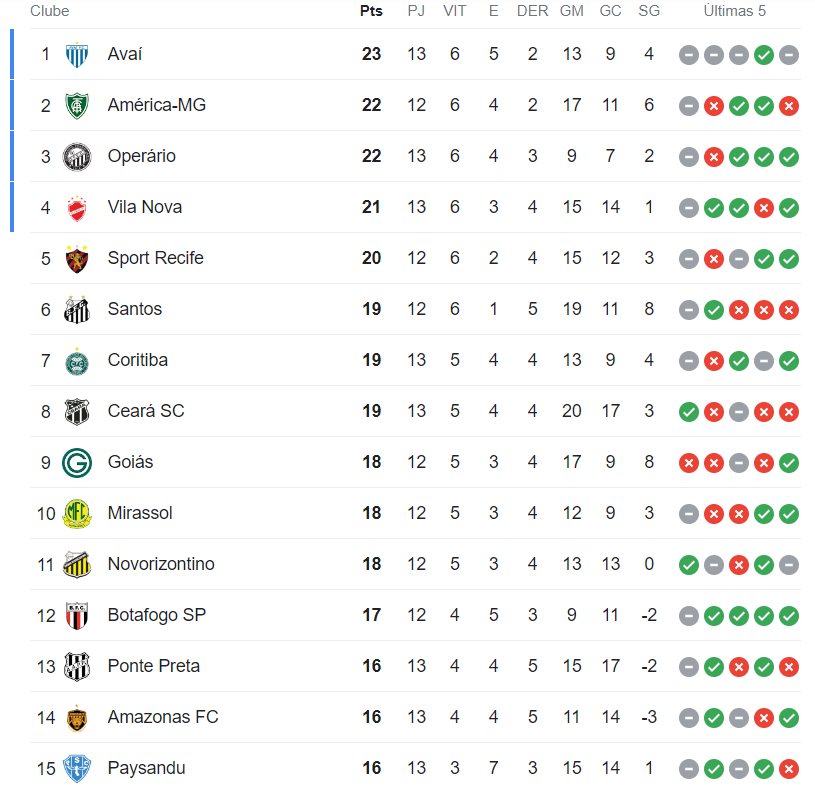
Task: Click the Avaí club crest icon
Action: [x=77, y=55]
